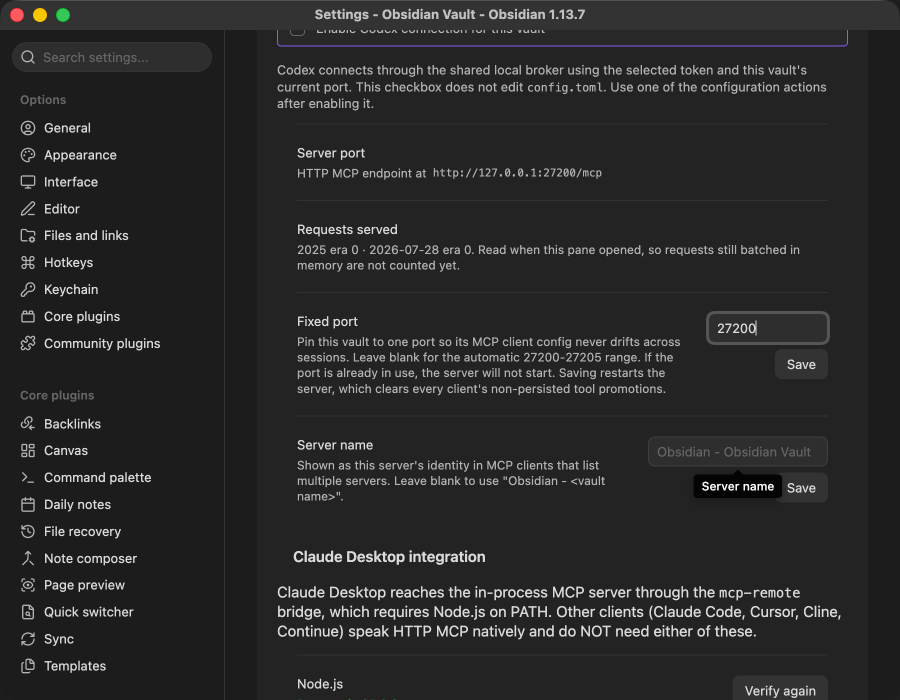The height and width of the screenshot is (700, 900).
Task: Click the Server name input field
Action: (738, 452)
